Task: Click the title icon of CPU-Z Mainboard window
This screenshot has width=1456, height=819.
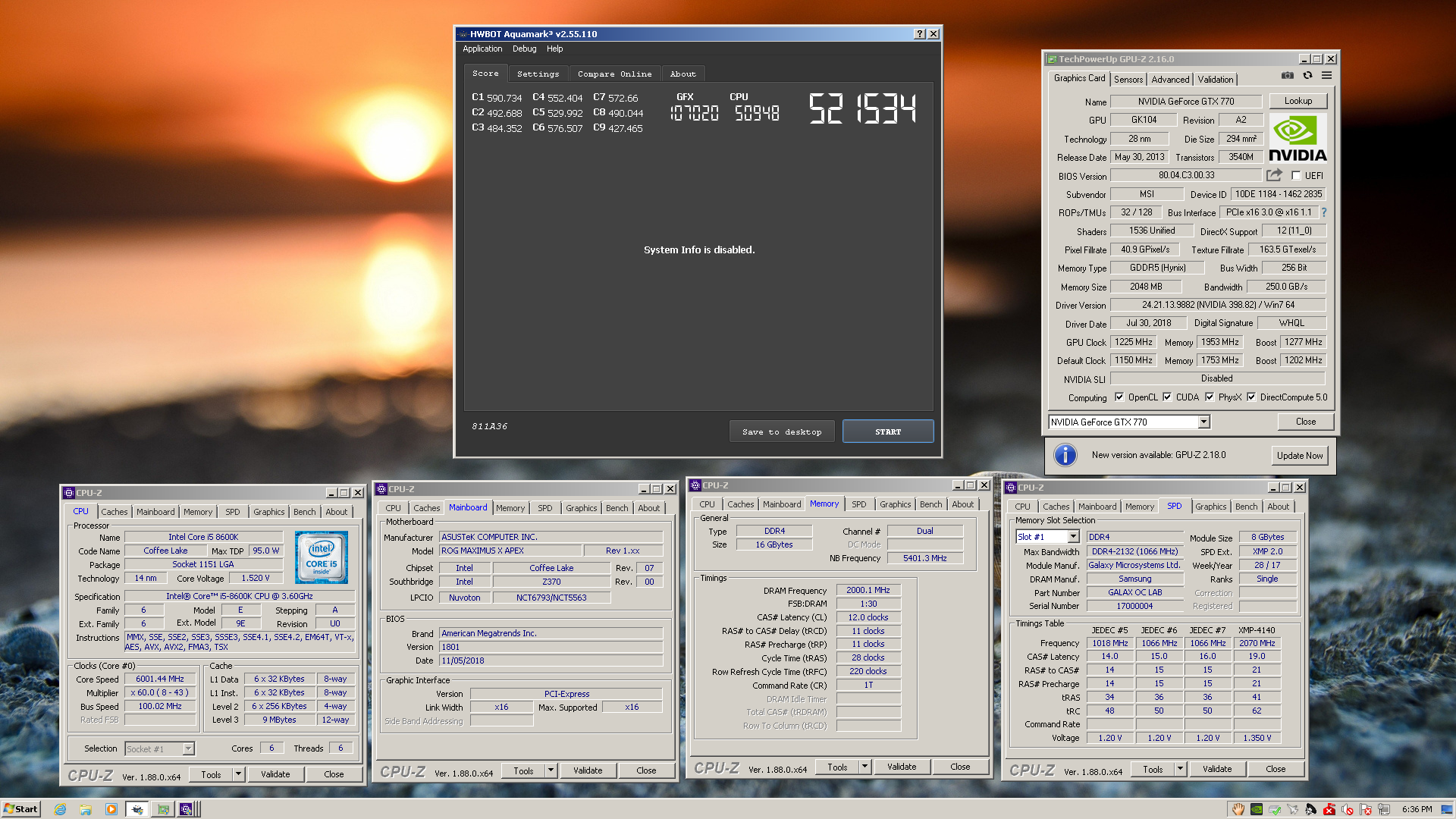Action: coord(382,489)
